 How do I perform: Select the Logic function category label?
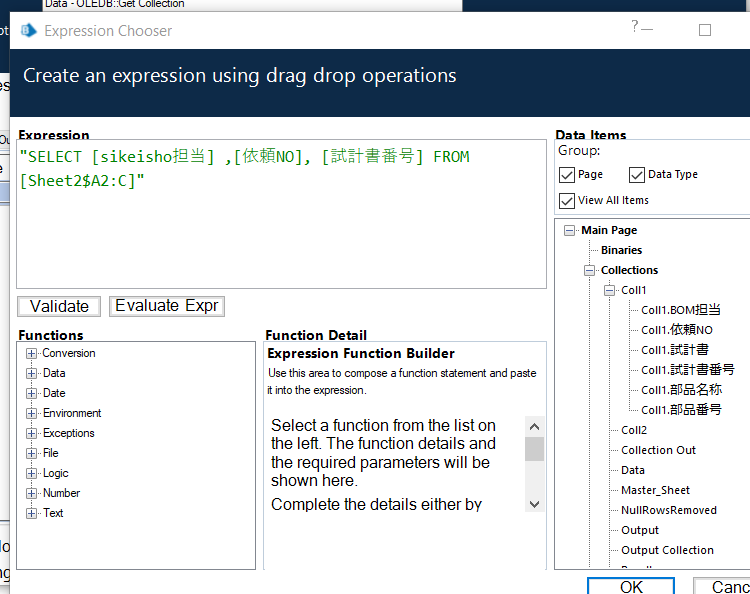click(x=55, y=473)
